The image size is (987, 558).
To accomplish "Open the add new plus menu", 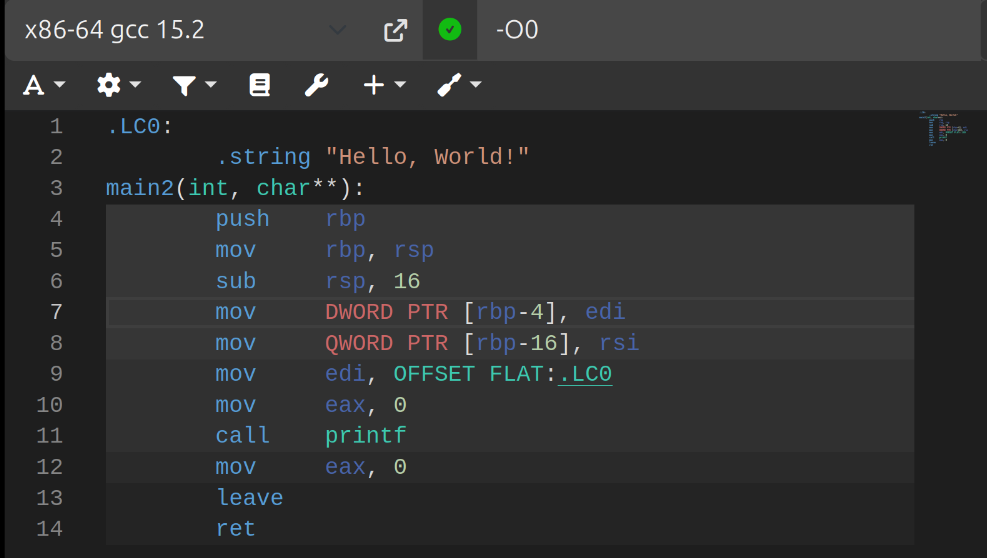I will 385,84.
